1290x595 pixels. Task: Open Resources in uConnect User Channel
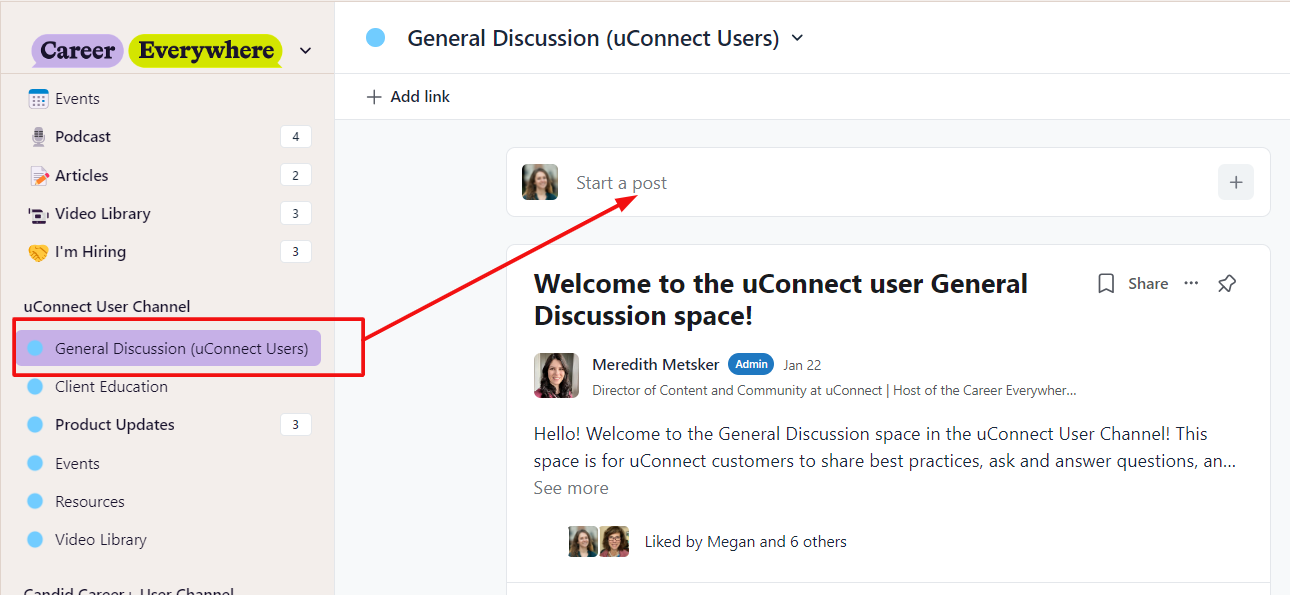[x=90, y=502]
